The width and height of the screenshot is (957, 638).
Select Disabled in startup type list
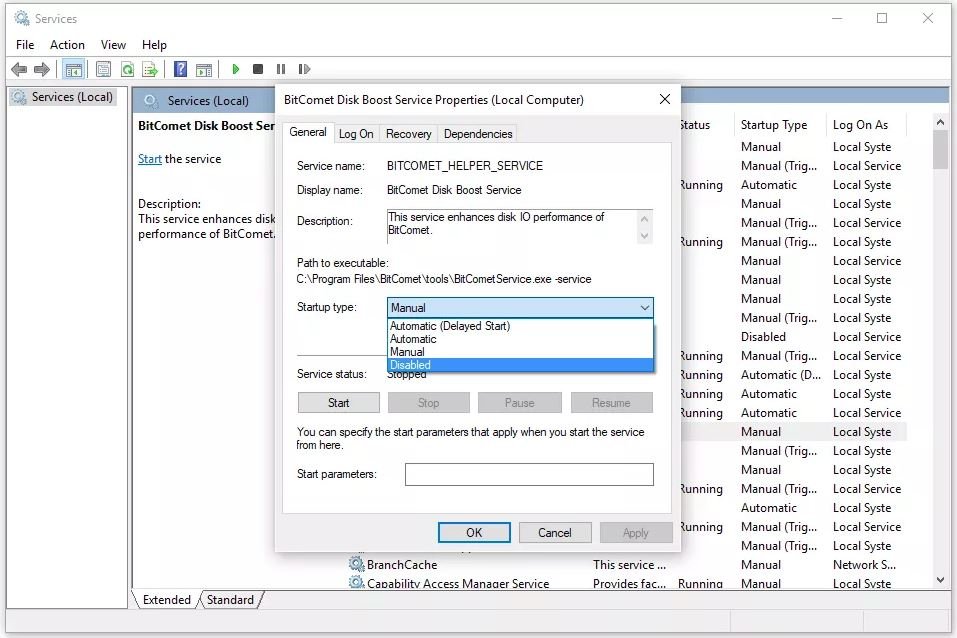click(519, 365)
